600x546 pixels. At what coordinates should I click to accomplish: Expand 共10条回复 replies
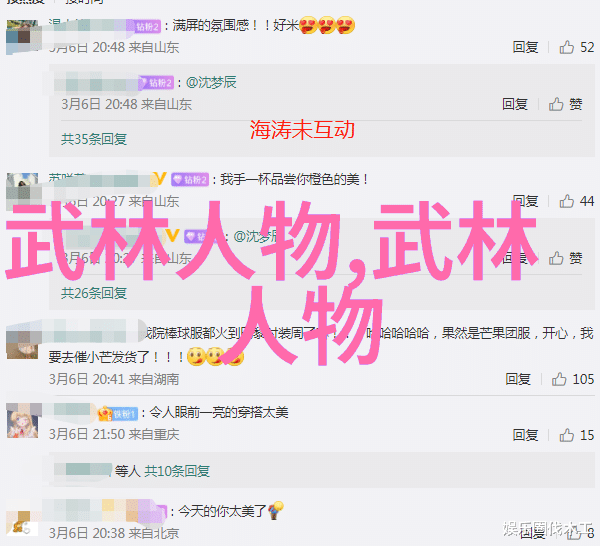177,471
